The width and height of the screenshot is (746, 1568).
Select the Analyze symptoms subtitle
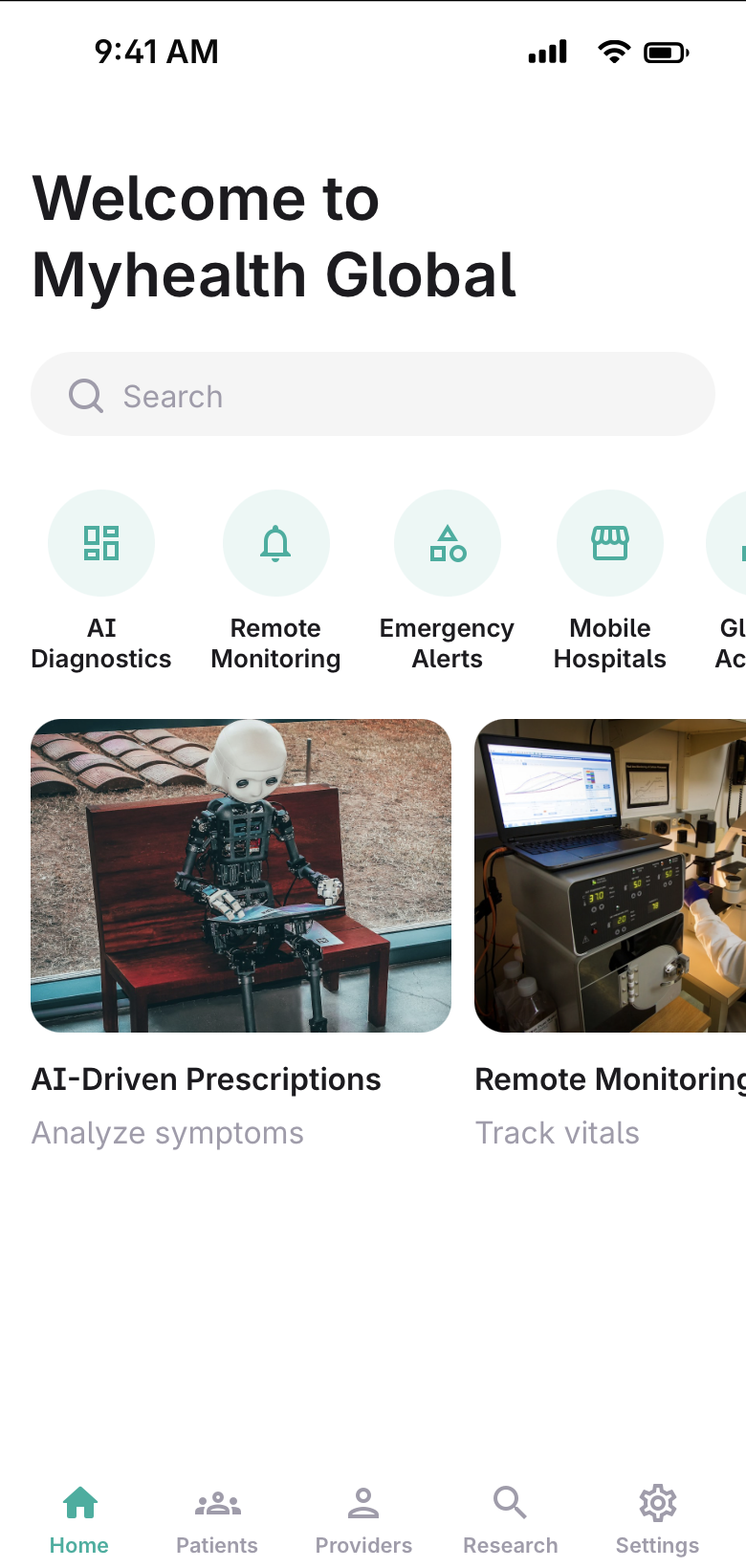click(x=167, y=1133)
